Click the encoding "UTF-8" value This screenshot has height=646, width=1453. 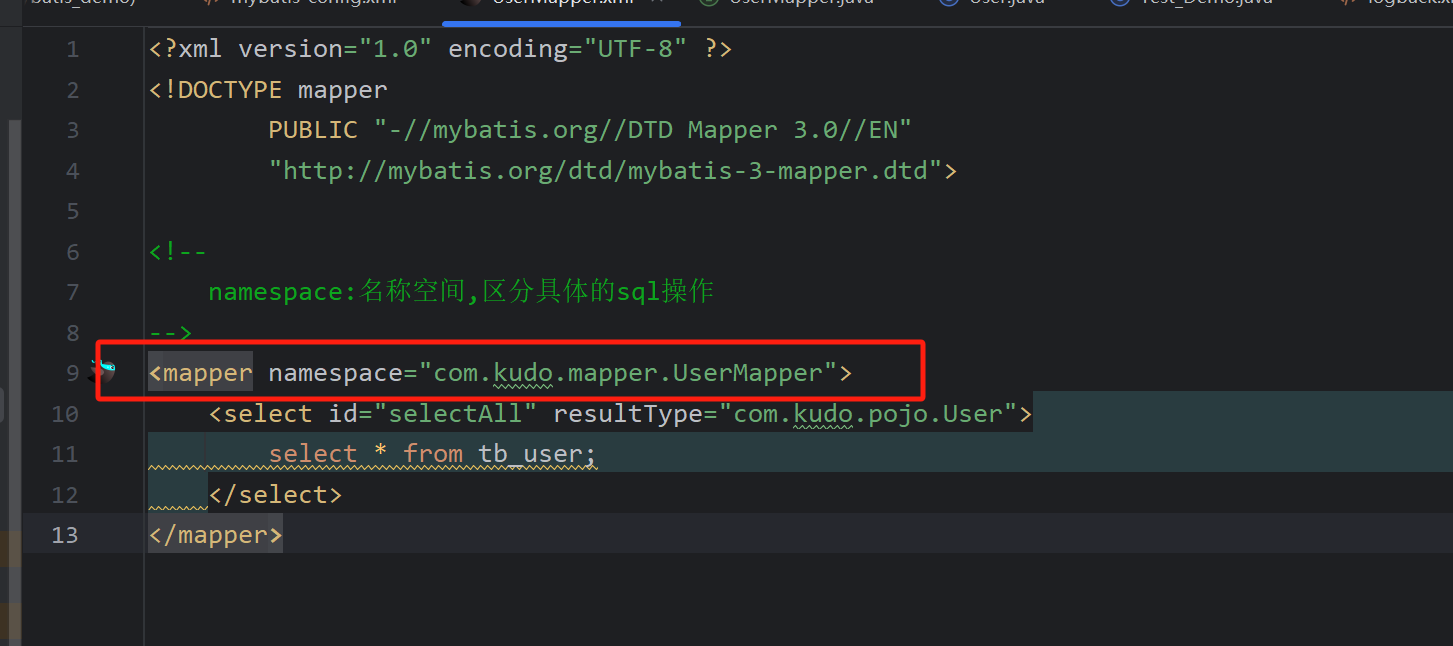pos(635,50)
